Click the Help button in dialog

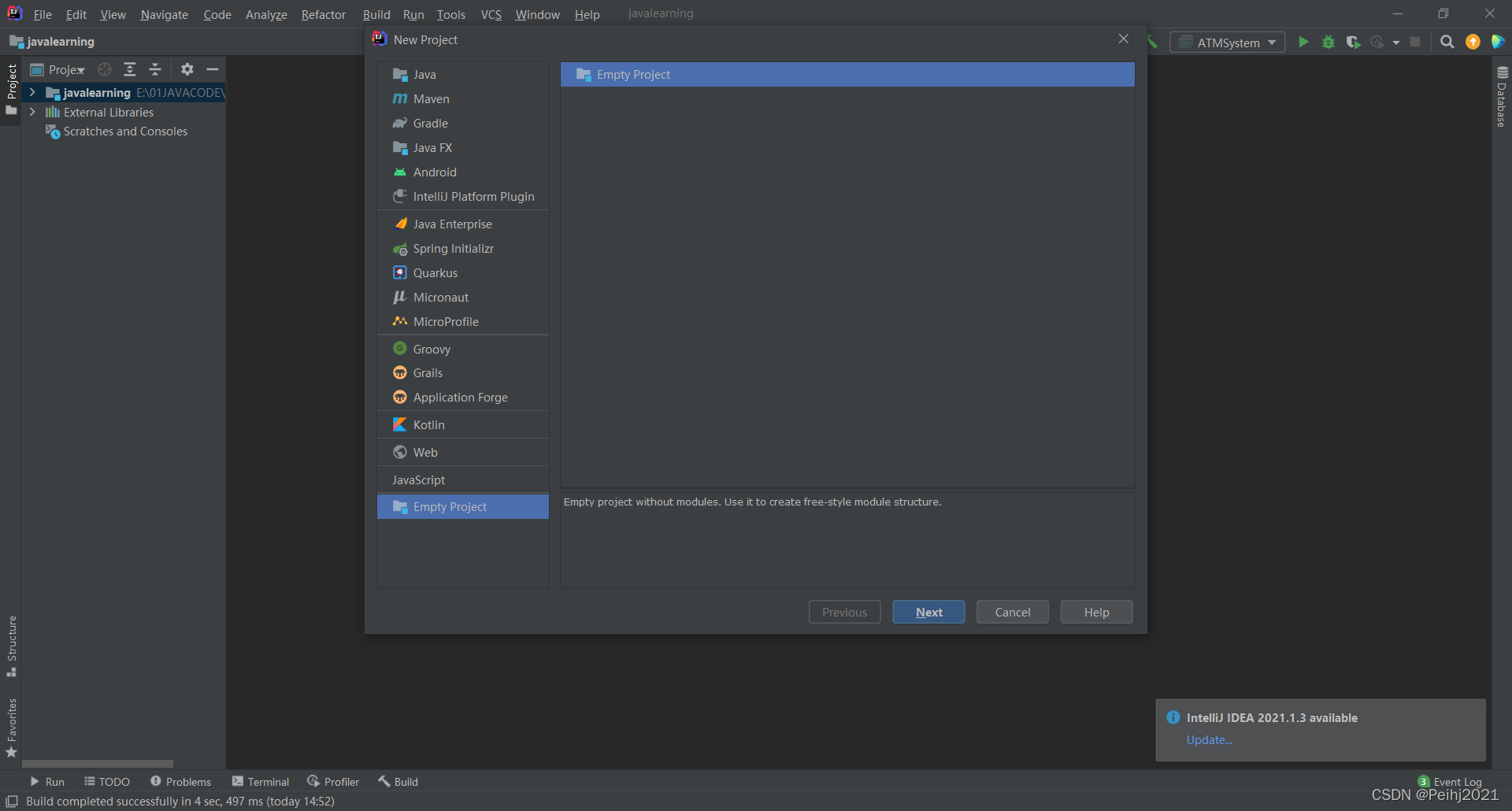coord(1096,612)
